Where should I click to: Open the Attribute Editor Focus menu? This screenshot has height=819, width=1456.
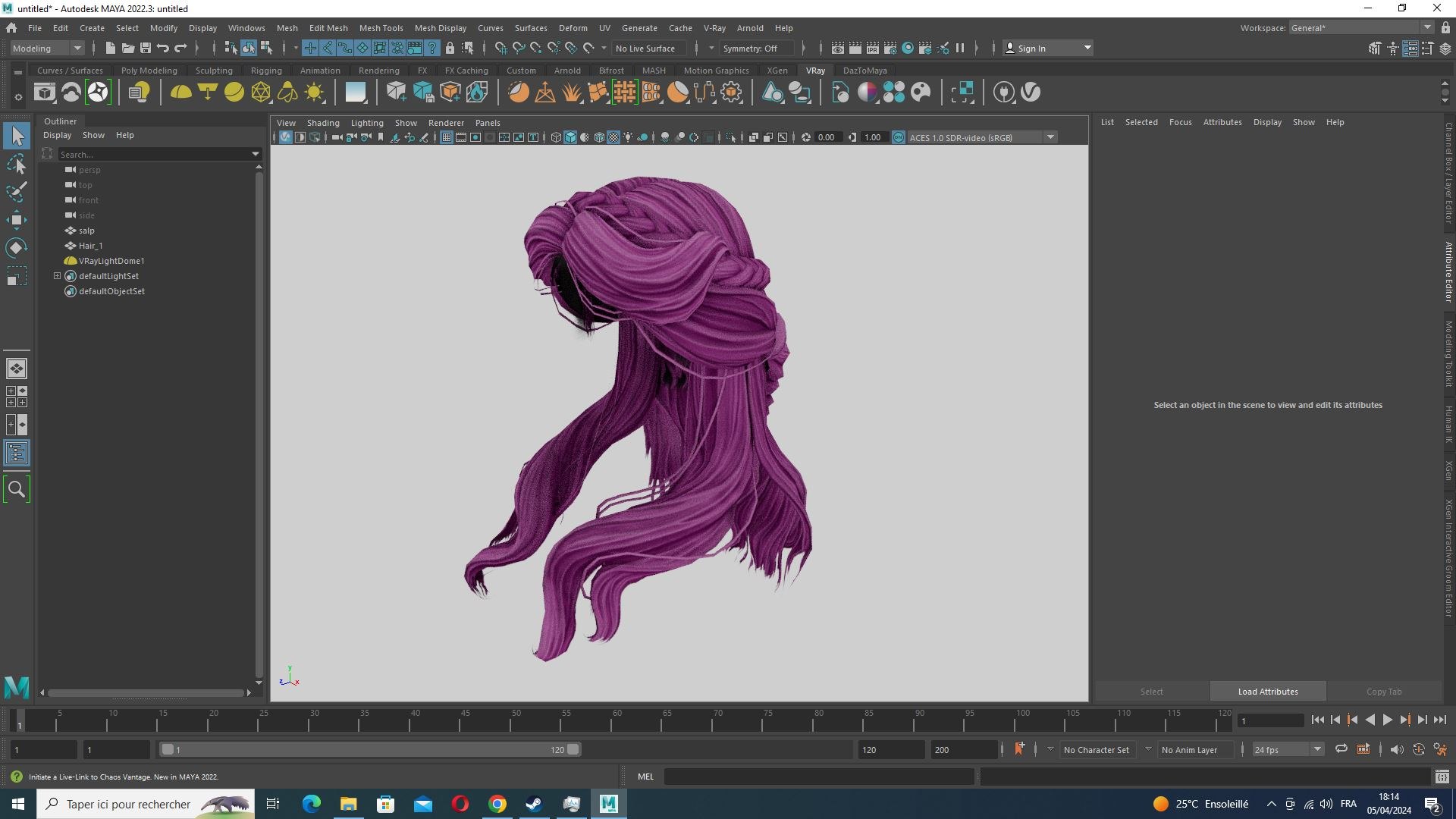pyautogui.click(x=1180, y=122)
